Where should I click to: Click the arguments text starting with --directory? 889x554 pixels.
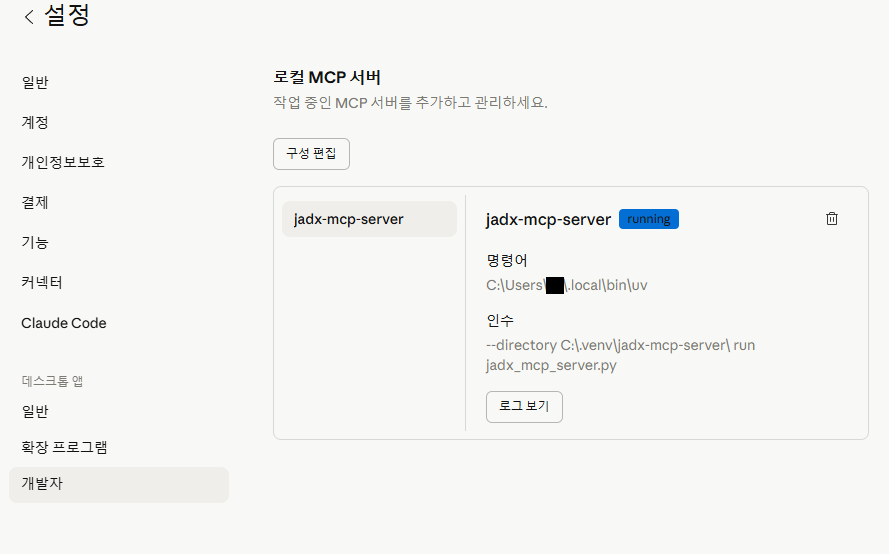point(620,355)
